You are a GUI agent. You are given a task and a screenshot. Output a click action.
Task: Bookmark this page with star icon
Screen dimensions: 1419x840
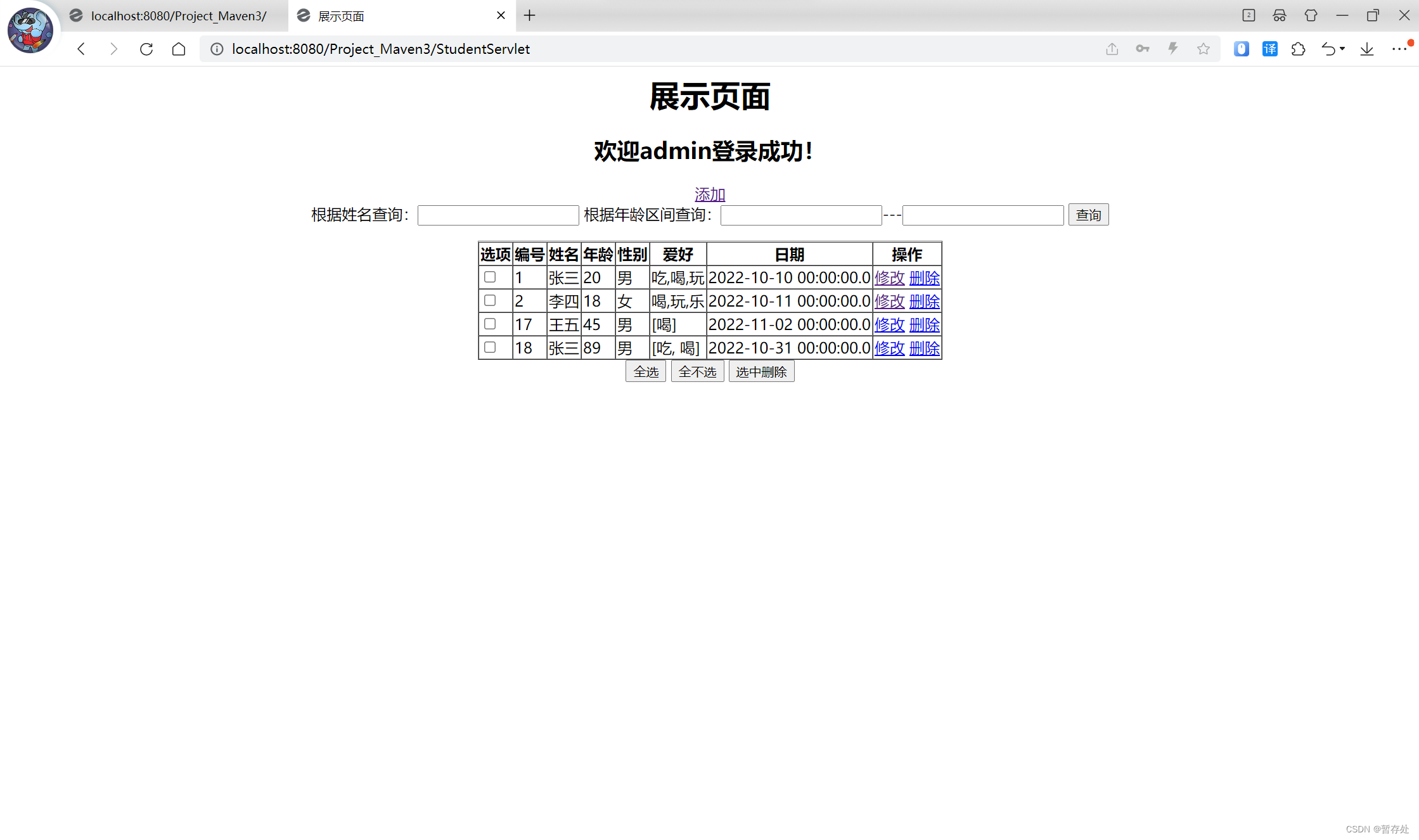[x=1204, y=49]
